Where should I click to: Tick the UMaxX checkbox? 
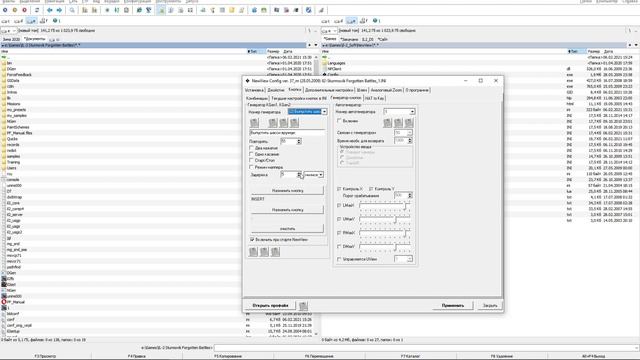tap(339, 205)
